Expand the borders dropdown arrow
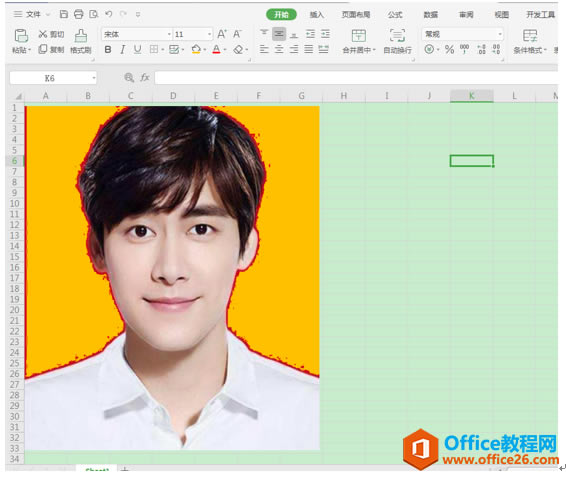This screenshot has height=477, width=566. click(163, 50)
